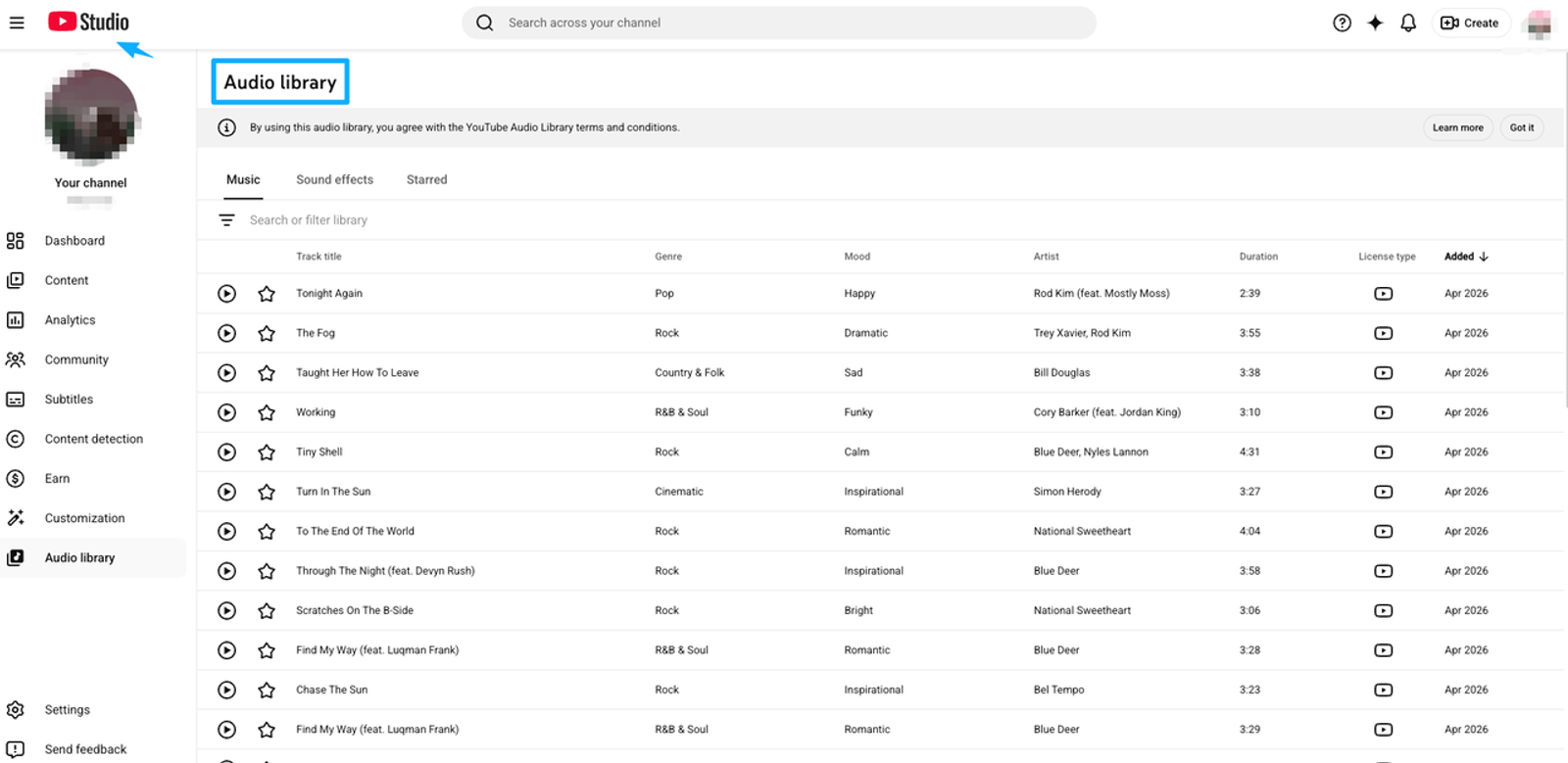Viewport: 1568px width, 763px height.
Task: Open the Help question mark icon
Action: [1342, 23]
